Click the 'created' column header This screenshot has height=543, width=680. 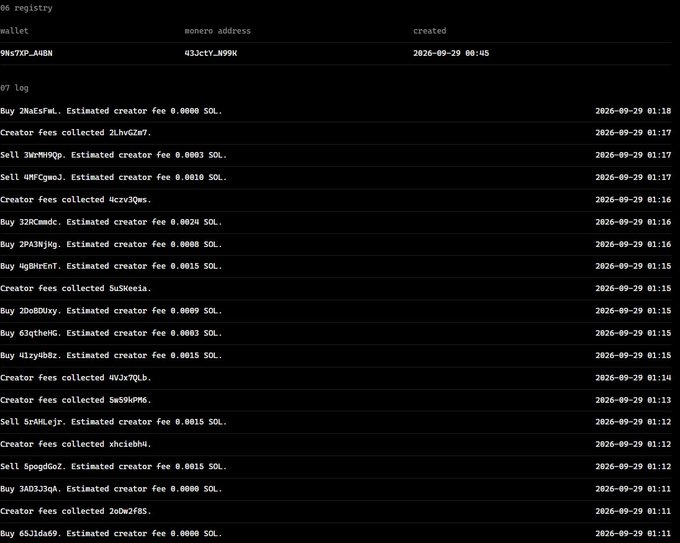[429, 31]
